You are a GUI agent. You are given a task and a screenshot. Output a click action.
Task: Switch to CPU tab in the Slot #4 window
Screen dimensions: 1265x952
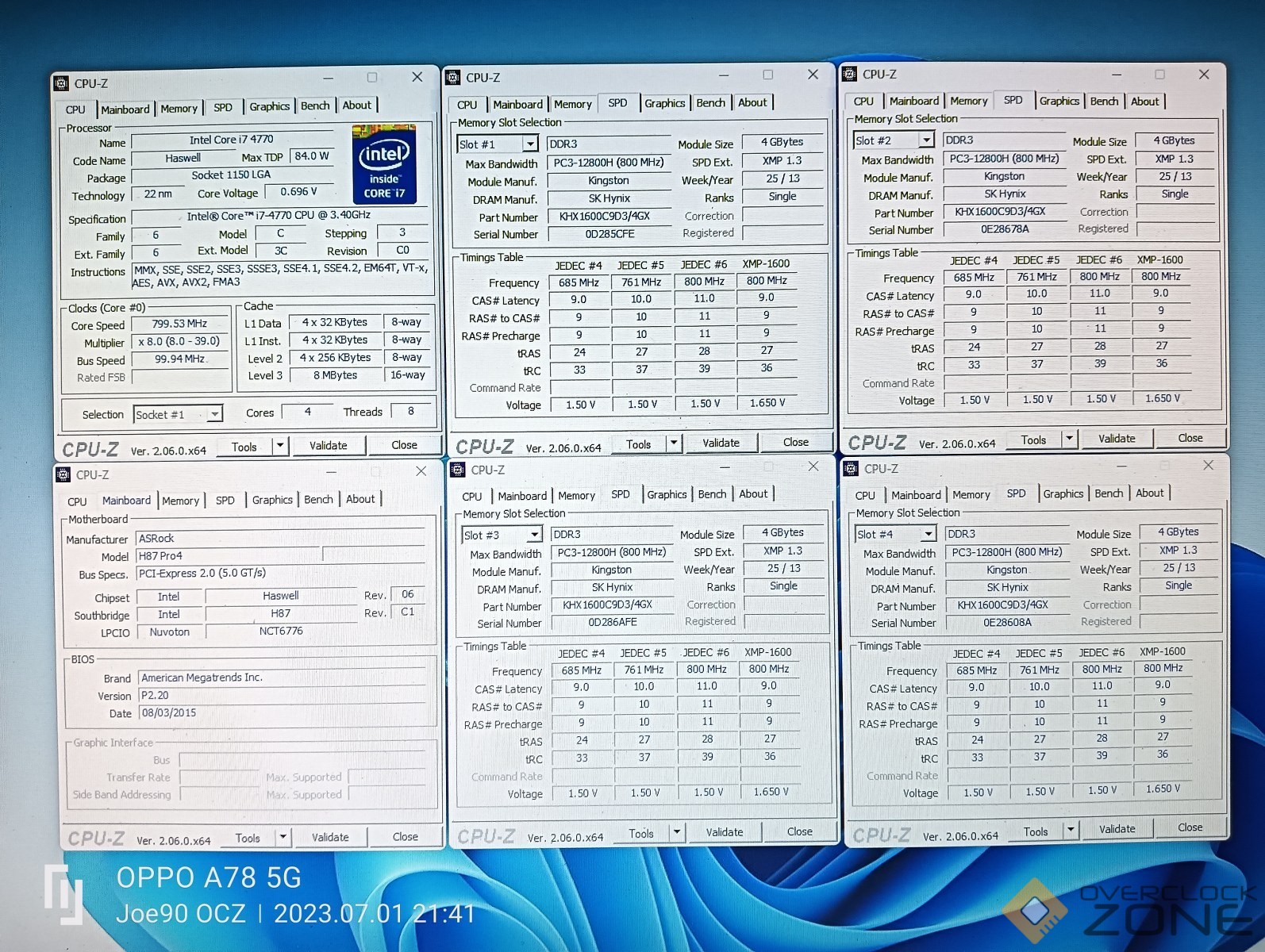coord(865,495)
